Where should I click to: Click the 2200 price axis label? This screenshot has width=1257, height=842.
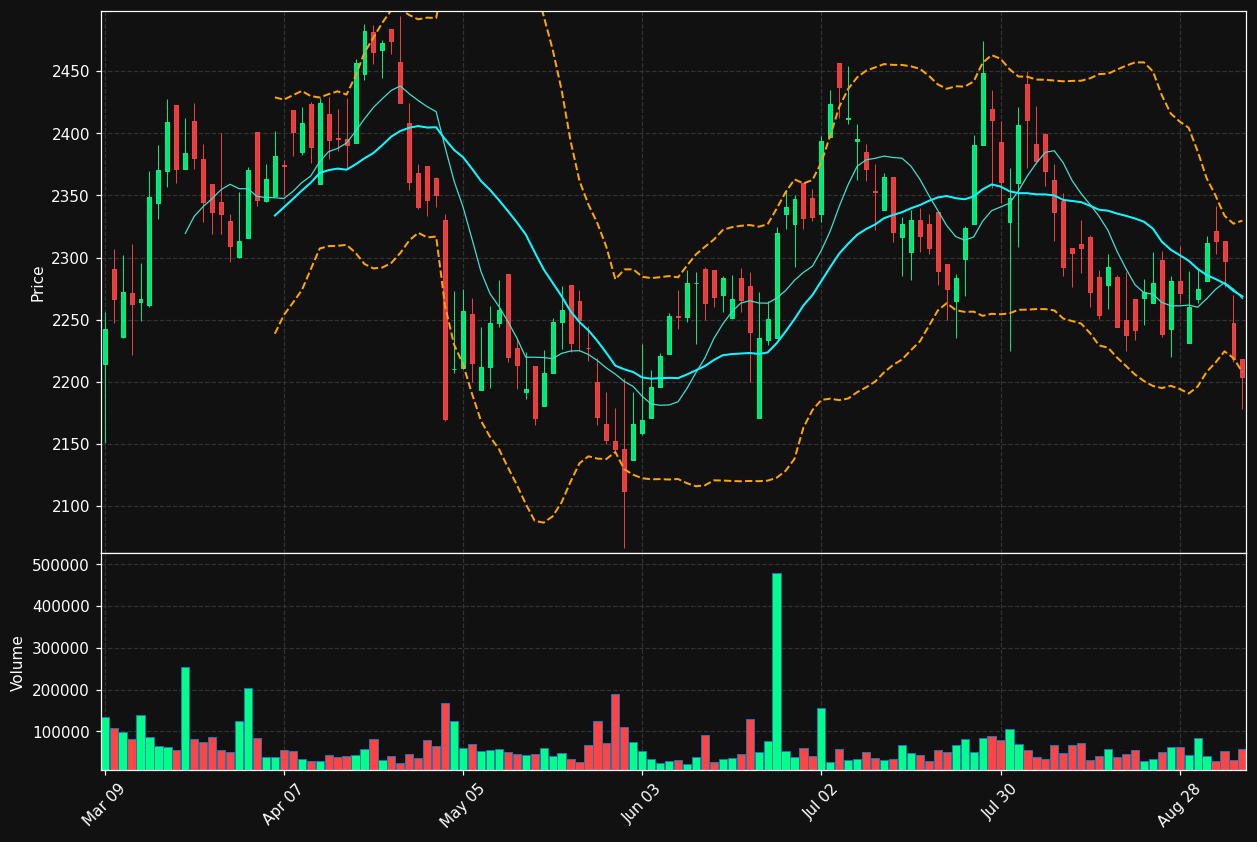coord(72,382)
